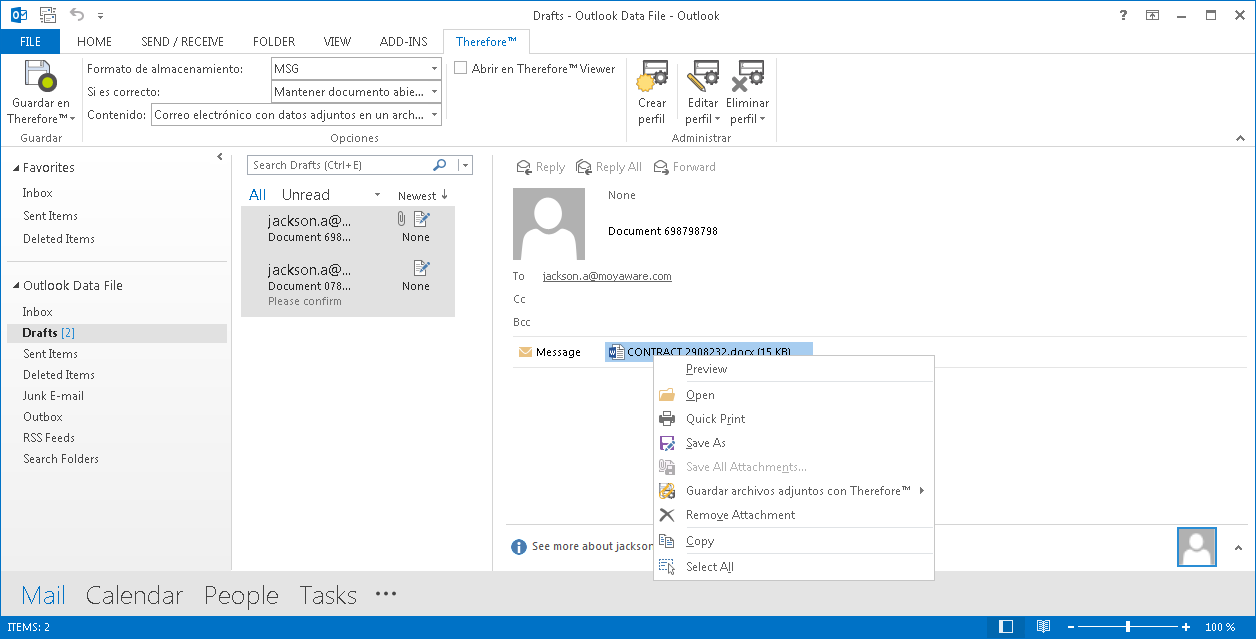This screenshot has width=1256, height=639.
Task: Expand the people pane chevron
Action: (x=1239, y=547)
